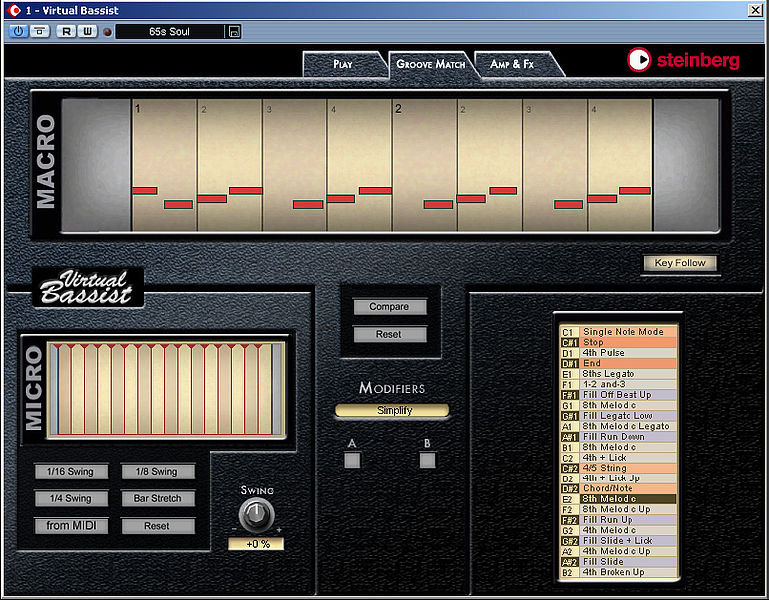Select highlighted E2 8th Melodic style
The height and width of the screenshot is (600, 769).
pos(618,499)
